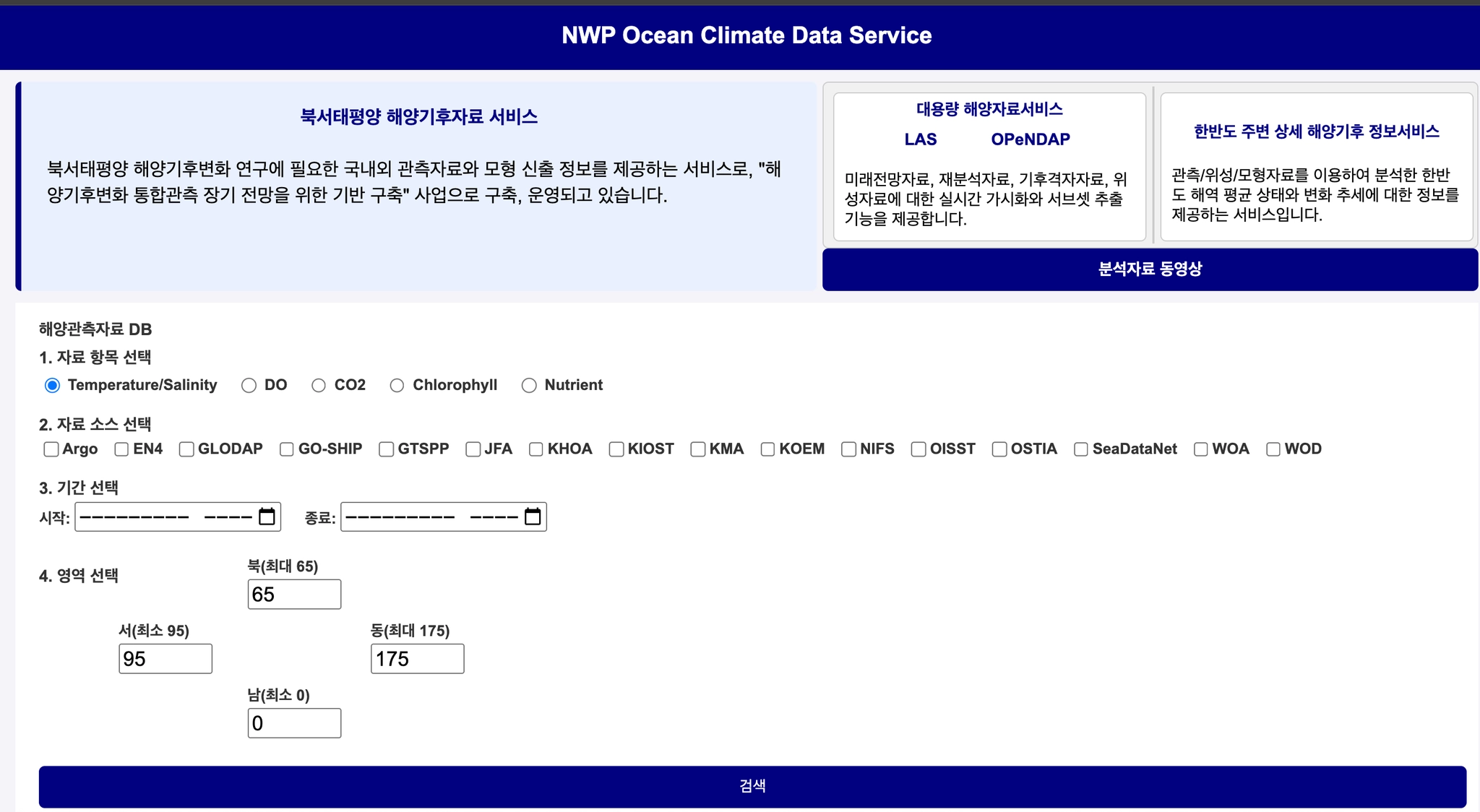Toggle the WOD checkbox

(x=1273, y=449)
